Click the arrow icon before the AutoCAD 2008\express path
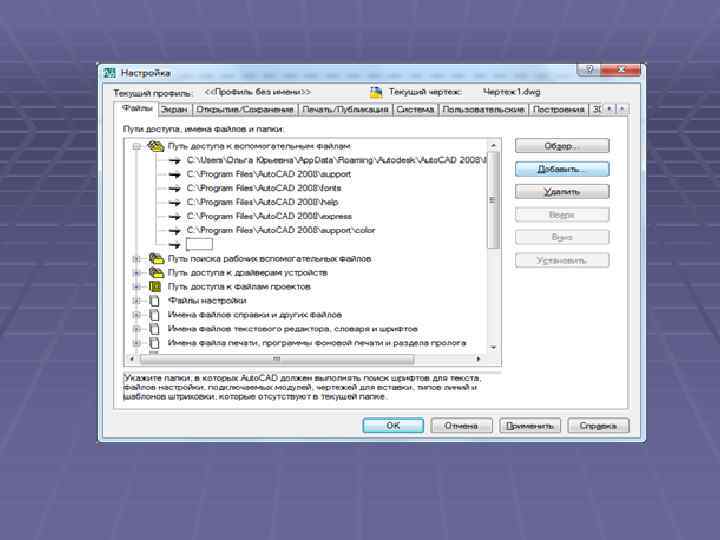The image size is (720, 540). click(174, 216)
